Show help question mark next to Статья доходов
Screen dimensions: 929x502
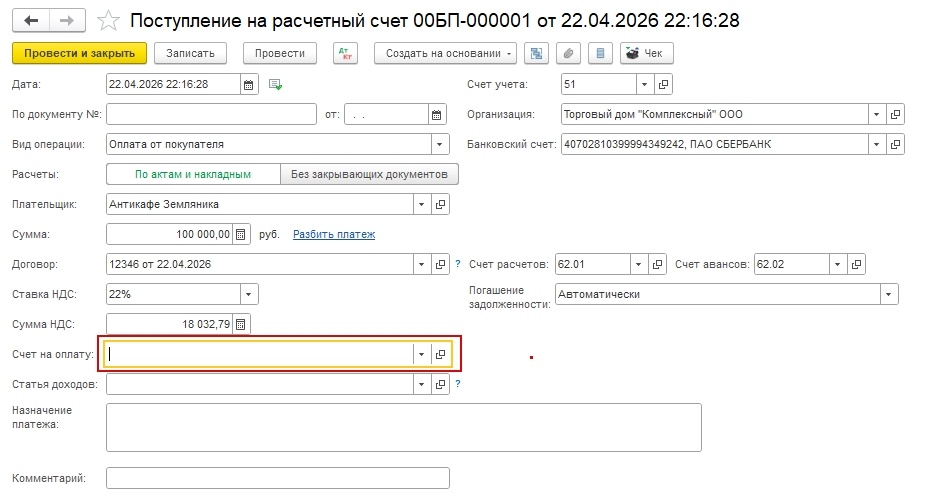point(457,384)
